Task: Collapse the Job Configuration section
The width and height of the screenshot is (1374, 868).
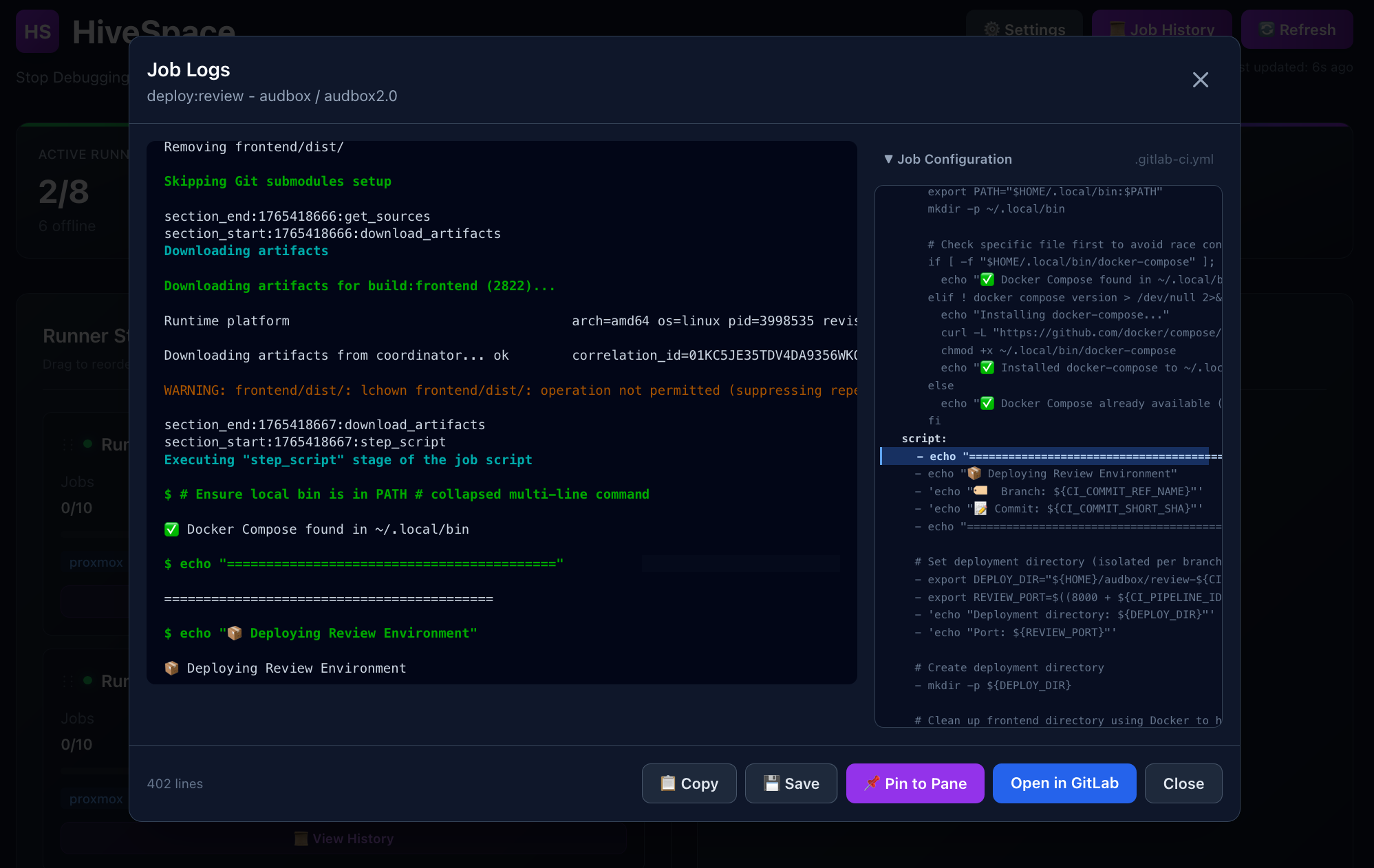Action: [x=888, y=159]
